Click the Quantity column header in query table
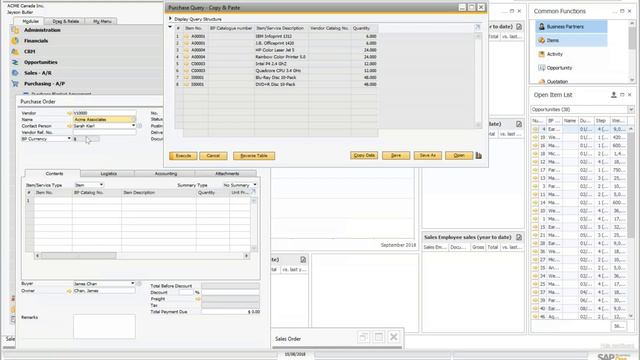The image size is (640, 360). coord(364,28)
